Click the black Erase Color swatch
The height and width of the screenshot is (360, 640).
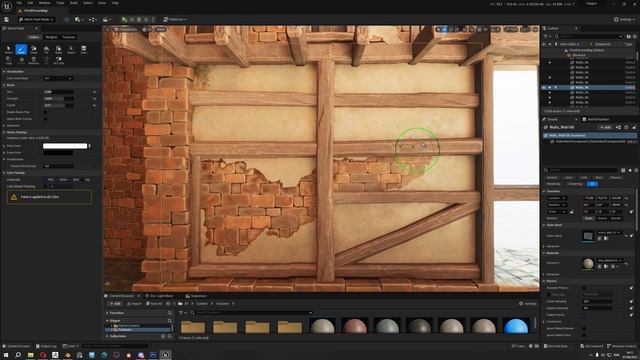[x=58, y=153]
